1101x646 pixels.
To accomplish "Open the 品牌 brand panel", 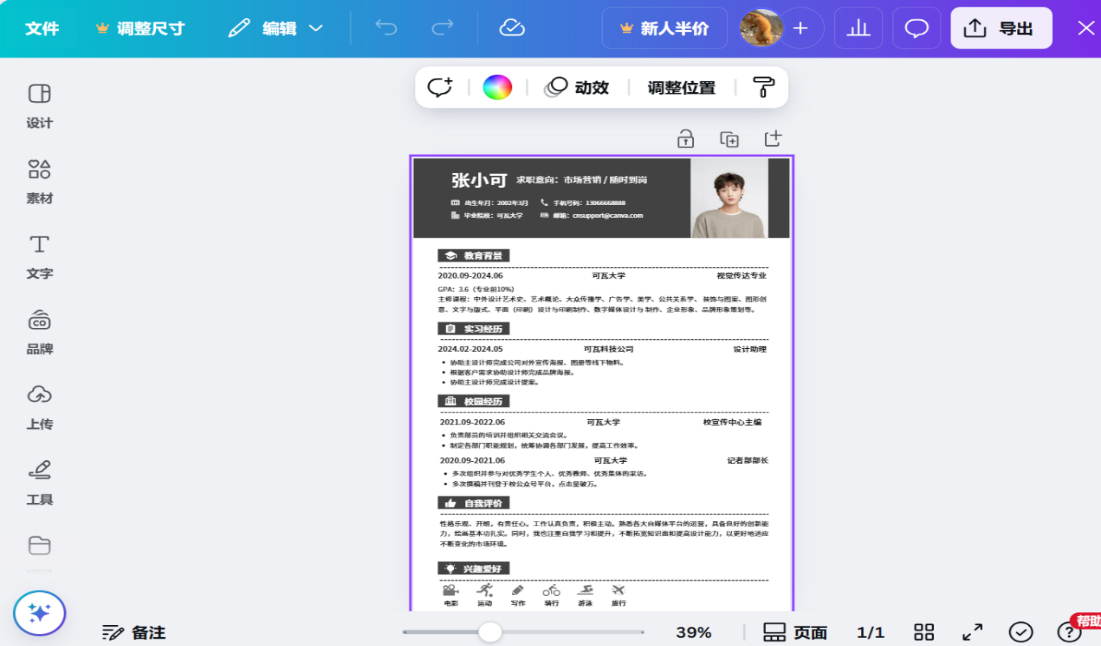I will click(x=39, y=332).
